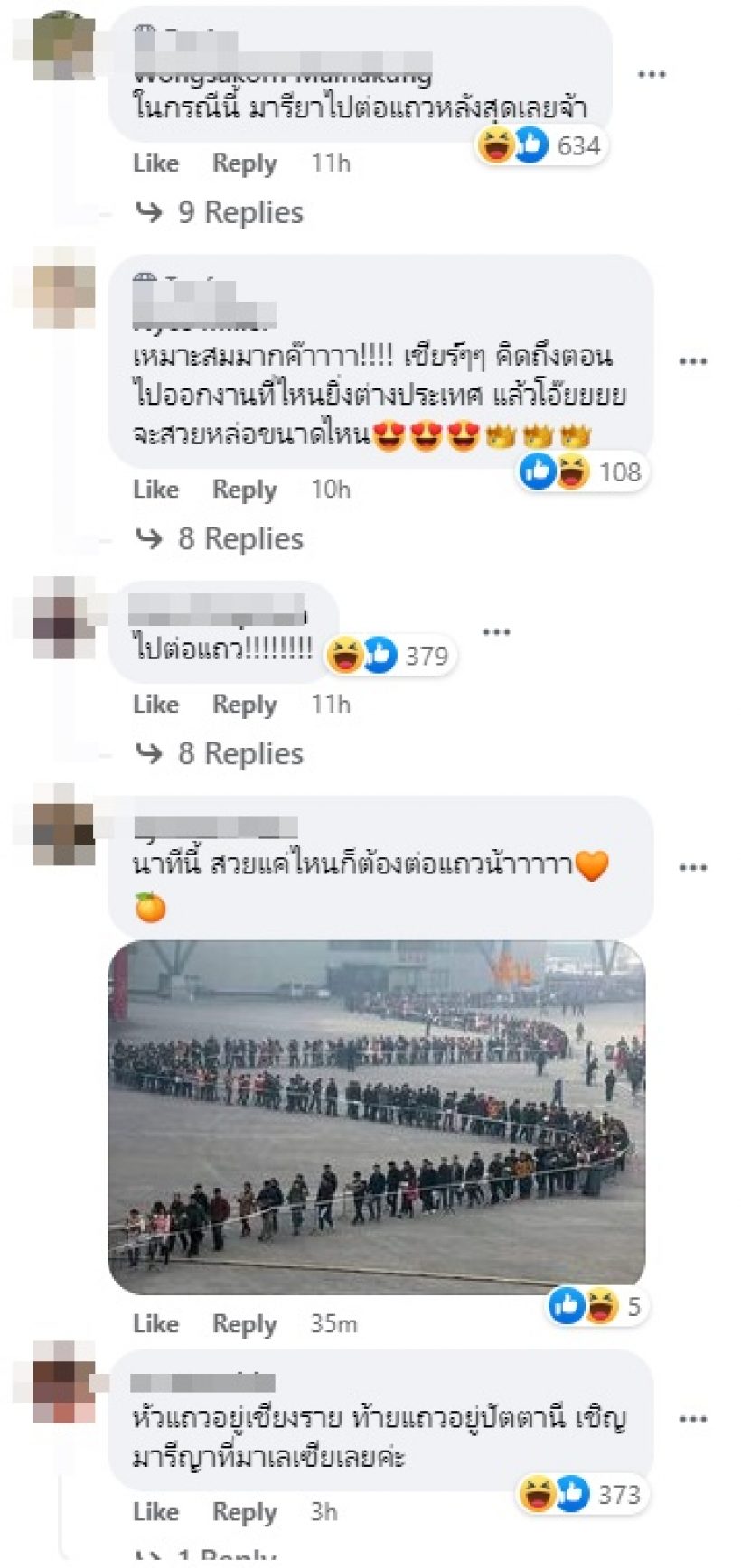This screenshot has height=1568, width=741.
Task: Expand the 9 Replies thread
Action: (x=220, y=212)
